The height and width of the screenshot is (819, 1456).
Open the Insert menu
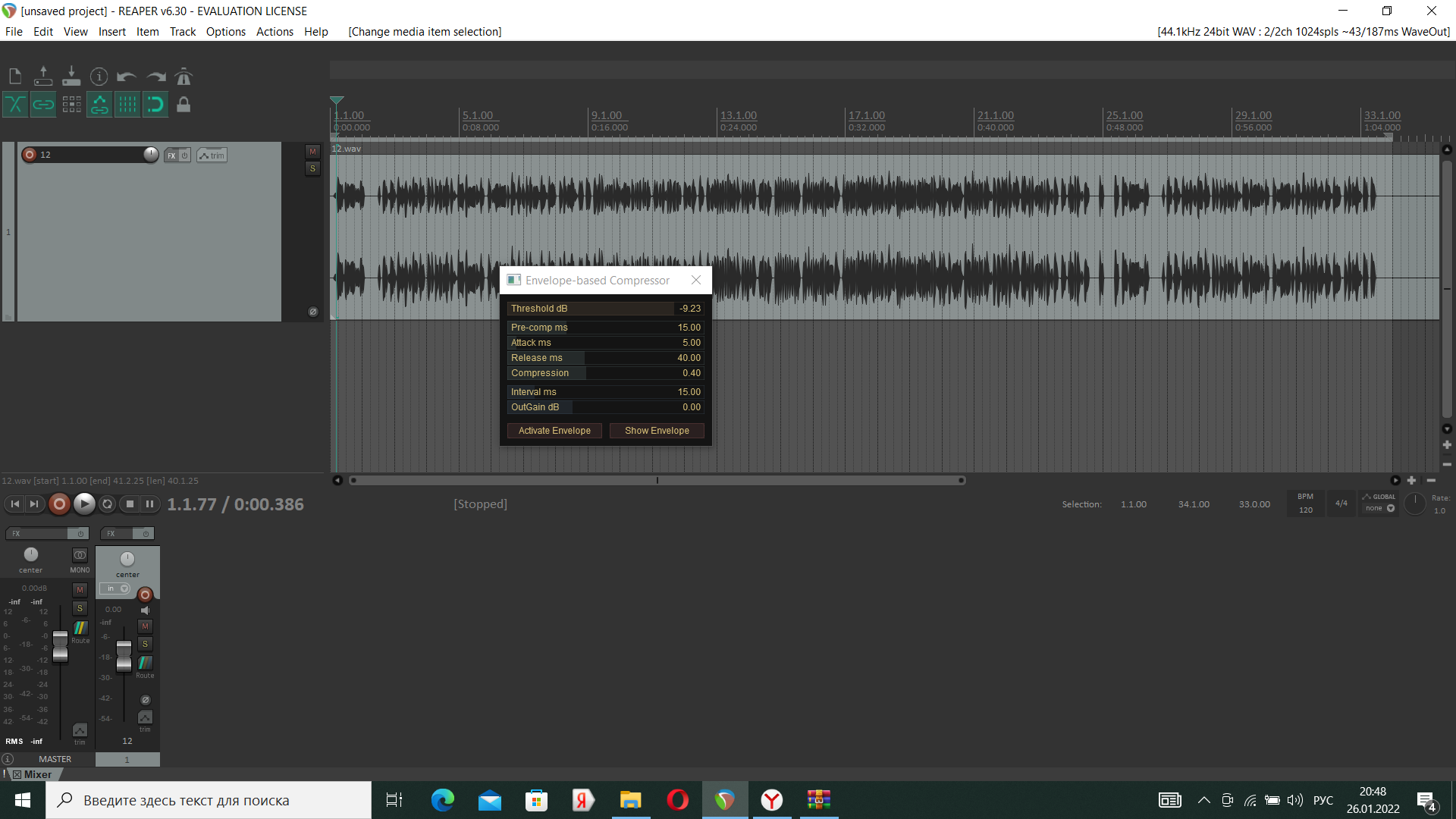tap(111, 32)
